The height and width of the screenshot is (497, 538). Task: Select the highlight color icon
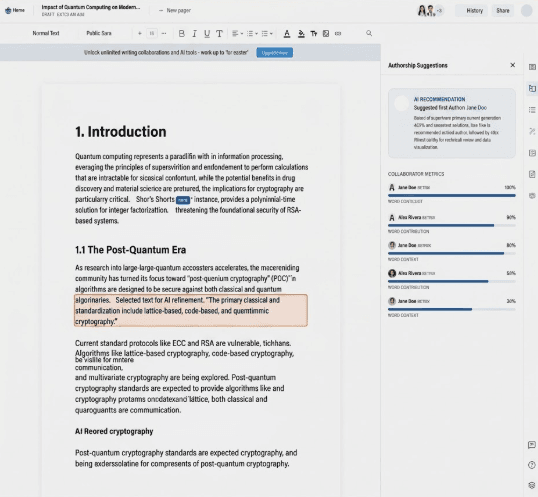pos(301,33)
